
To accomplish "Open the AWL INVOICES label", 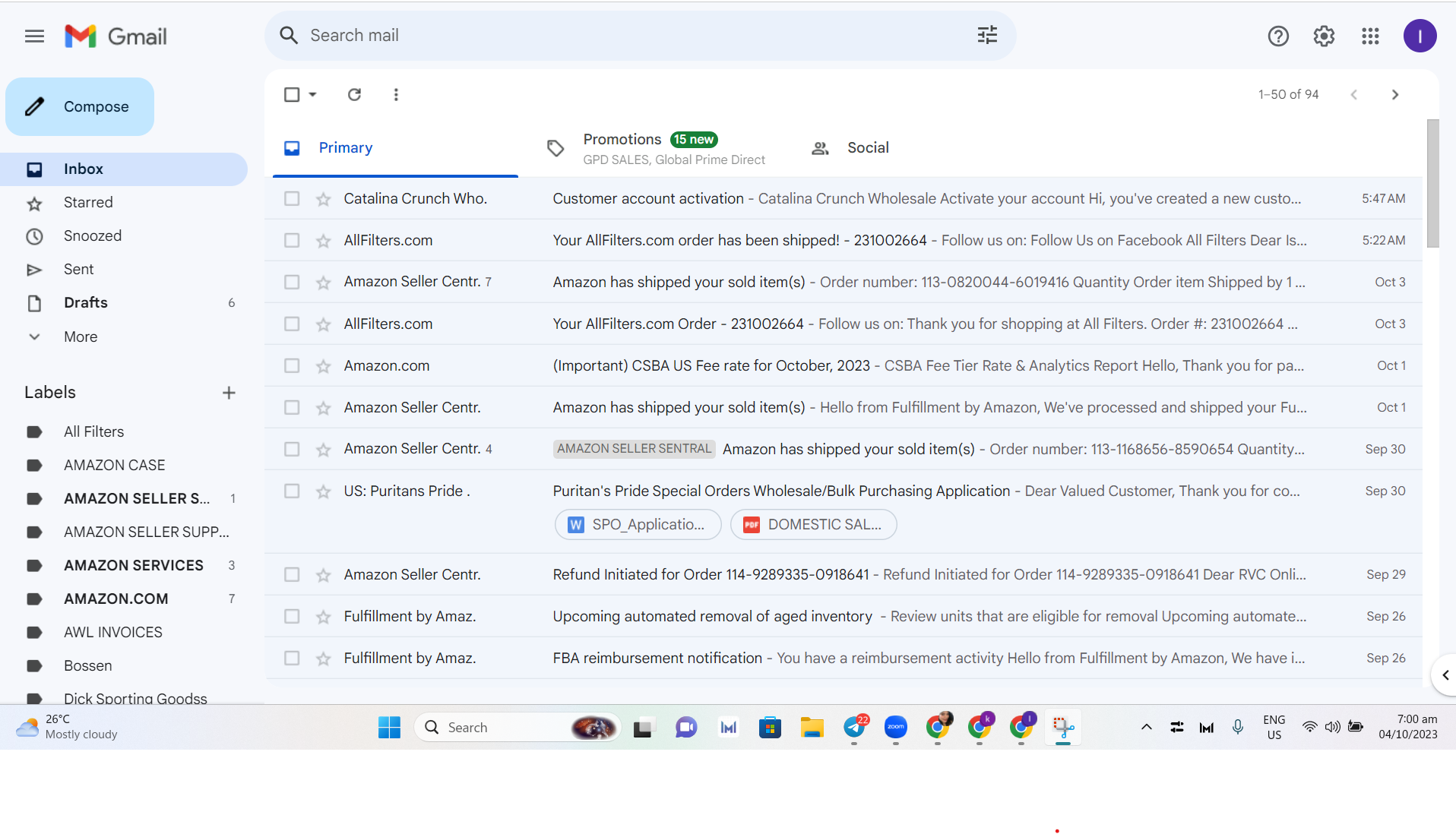I will [112, 633].
